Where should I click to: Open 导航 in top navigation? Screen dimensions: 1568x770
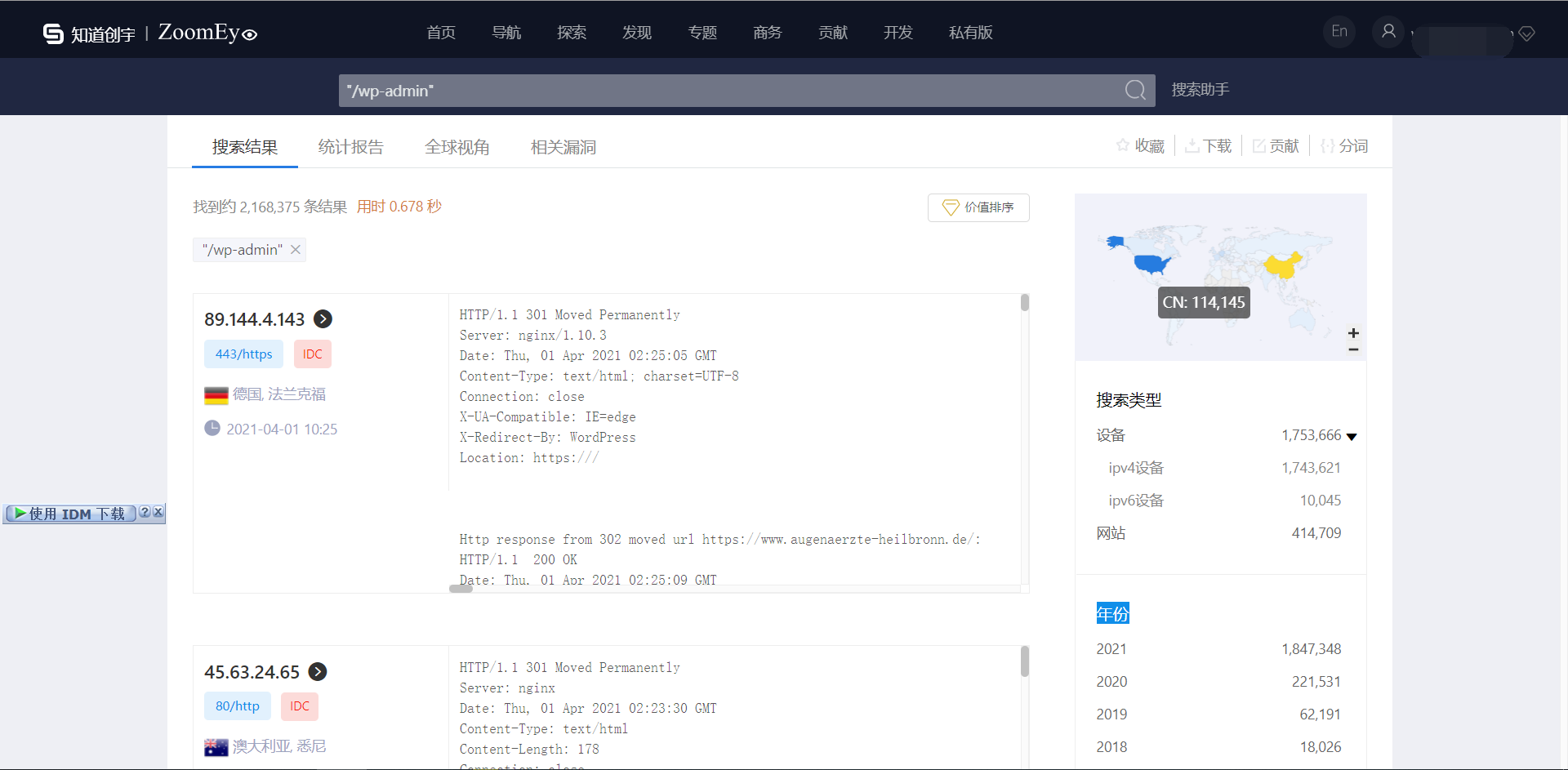[506, 33]
